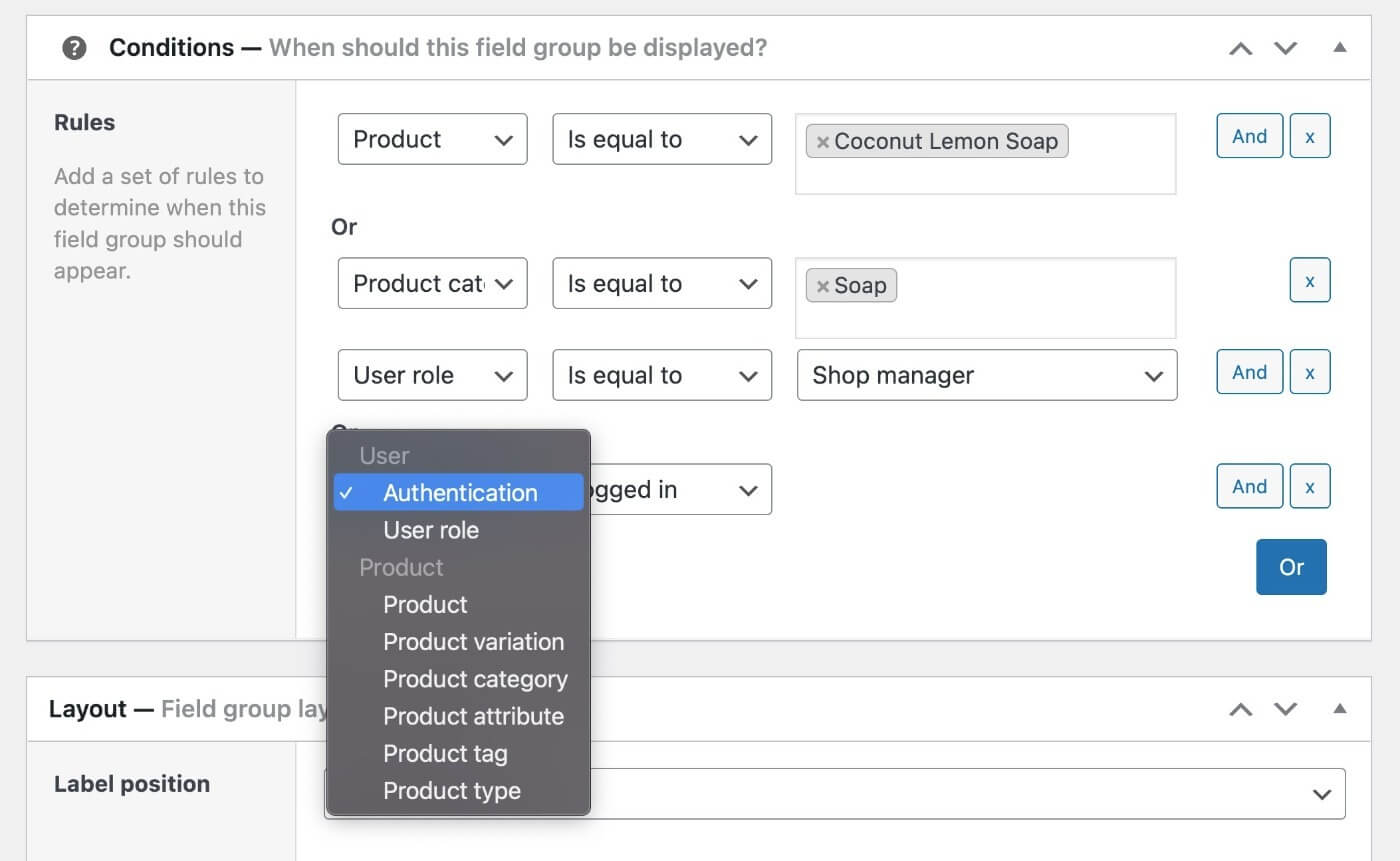Screen dimensions: 1400x861
Task: Click And button in Authentication rule row
Action: [x=1250, y=486]
